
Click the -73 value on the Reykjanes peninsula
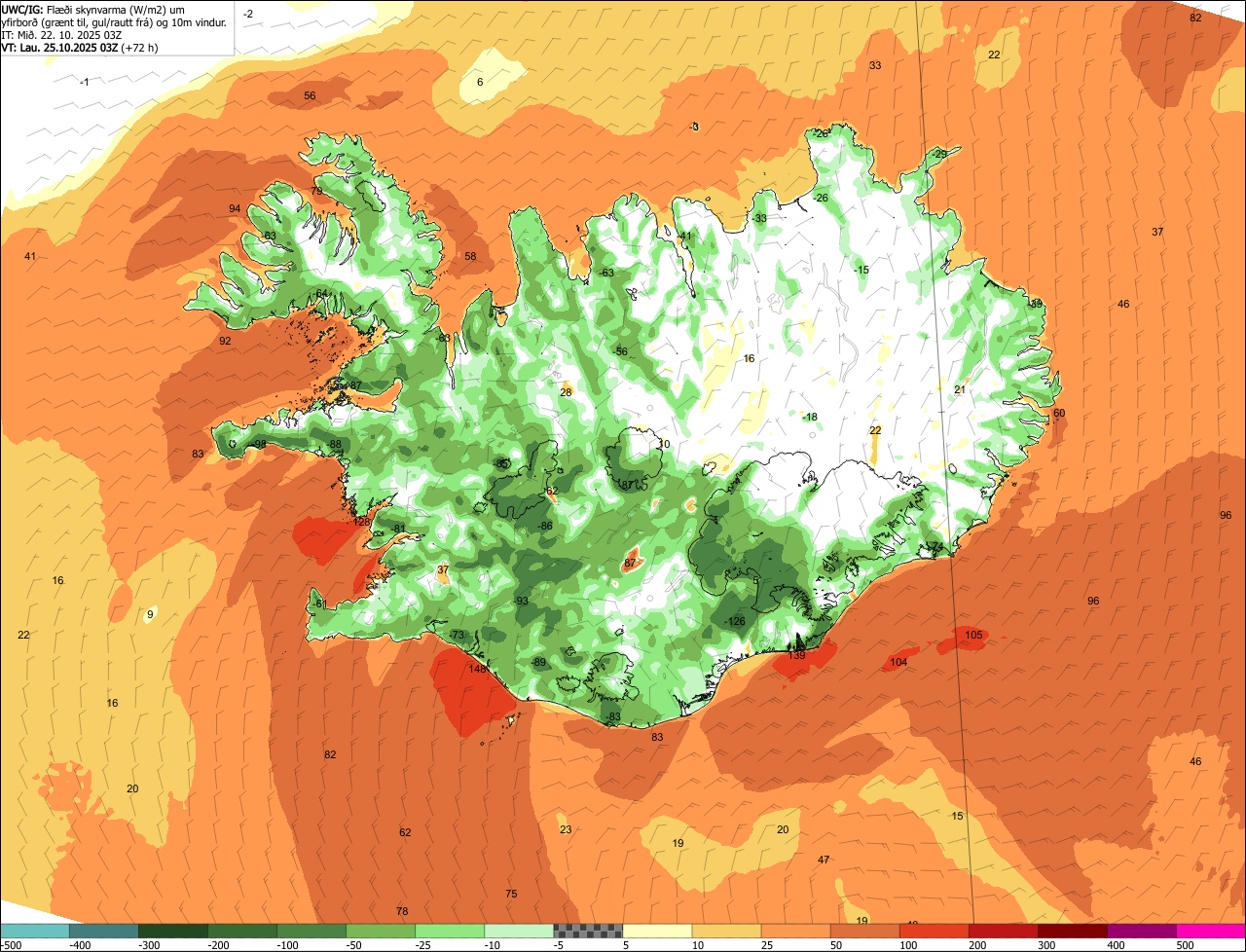(x=457, y=635)
